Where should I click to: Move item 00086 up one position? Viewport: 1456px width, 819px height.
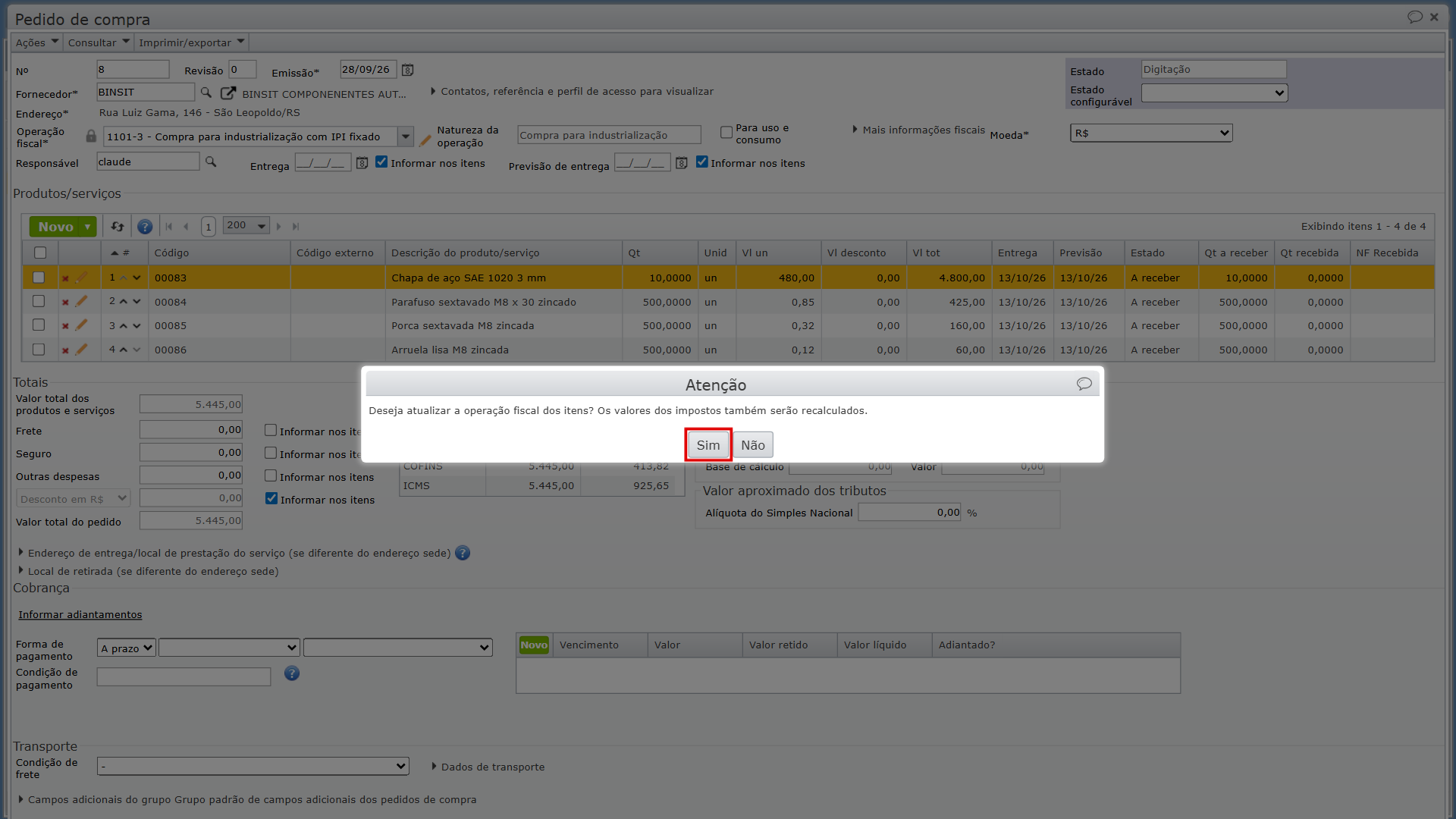pyautogui.click(x=124, y=350)
